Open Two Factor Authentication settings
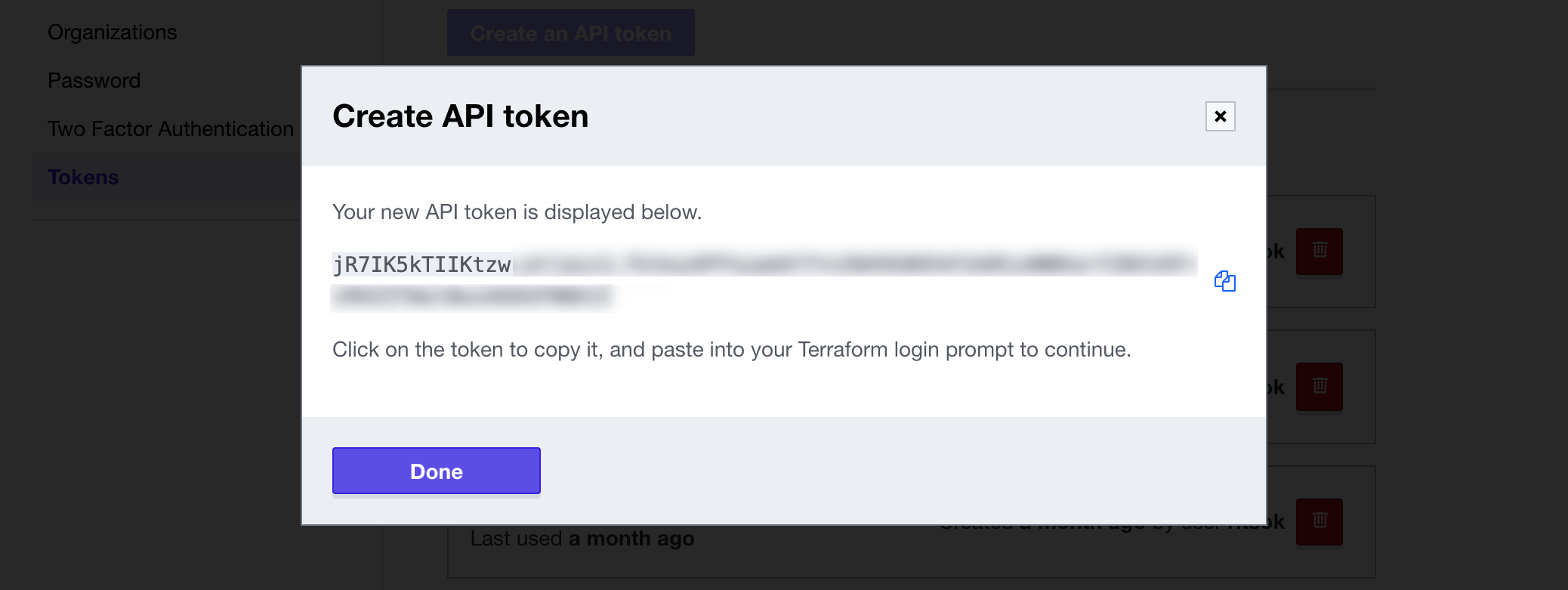 170,129
